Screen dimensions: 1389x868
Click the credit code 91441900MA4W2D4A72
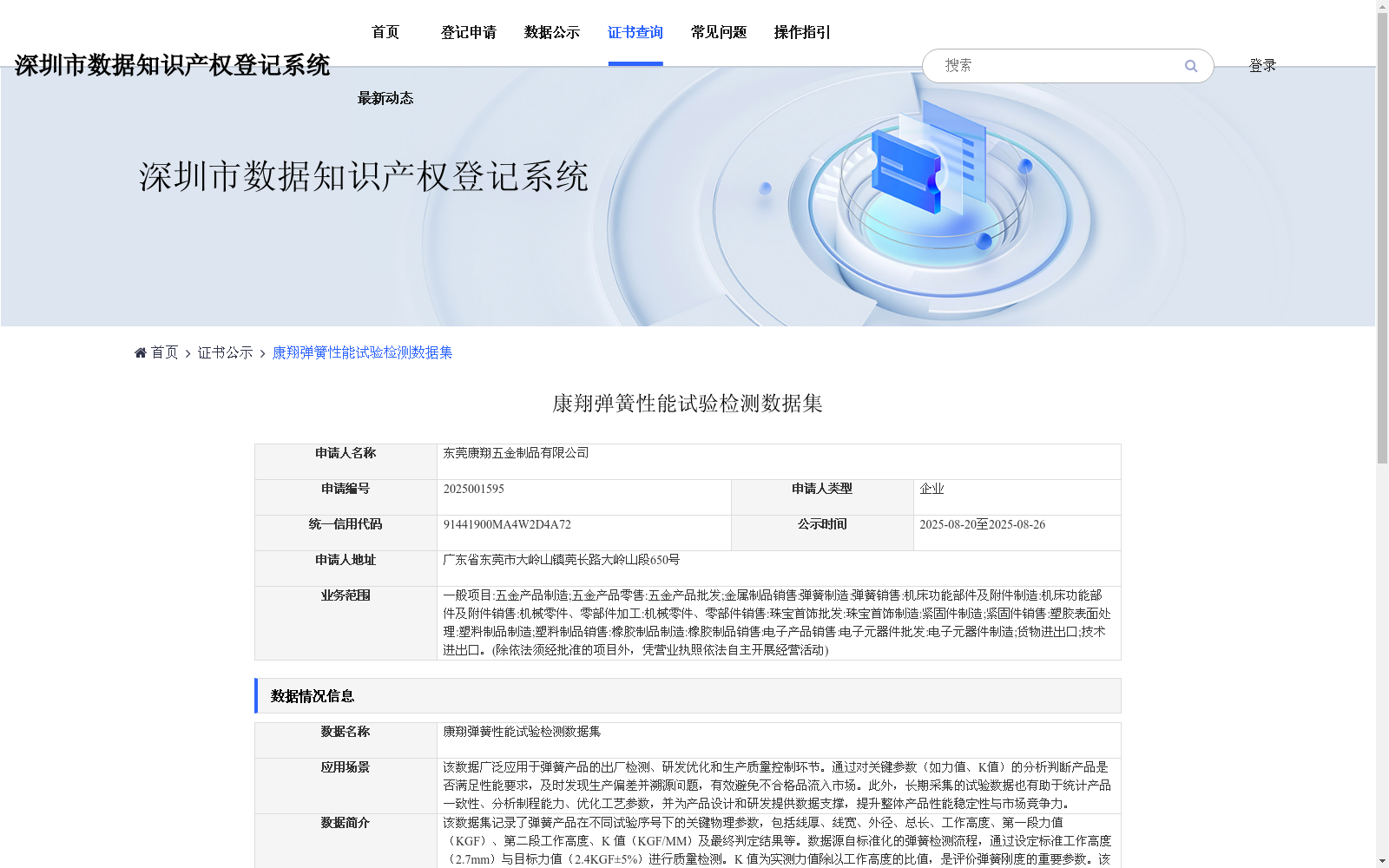507,524
